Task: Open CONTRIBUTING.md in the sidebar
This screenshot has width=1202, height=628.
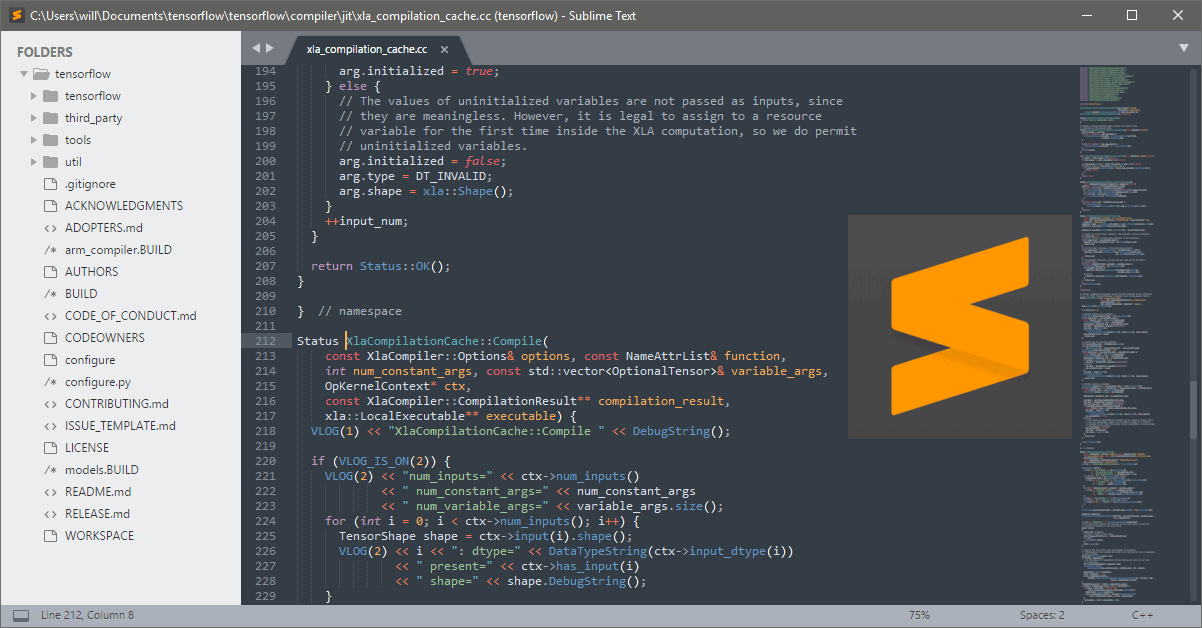Action: 117,404
